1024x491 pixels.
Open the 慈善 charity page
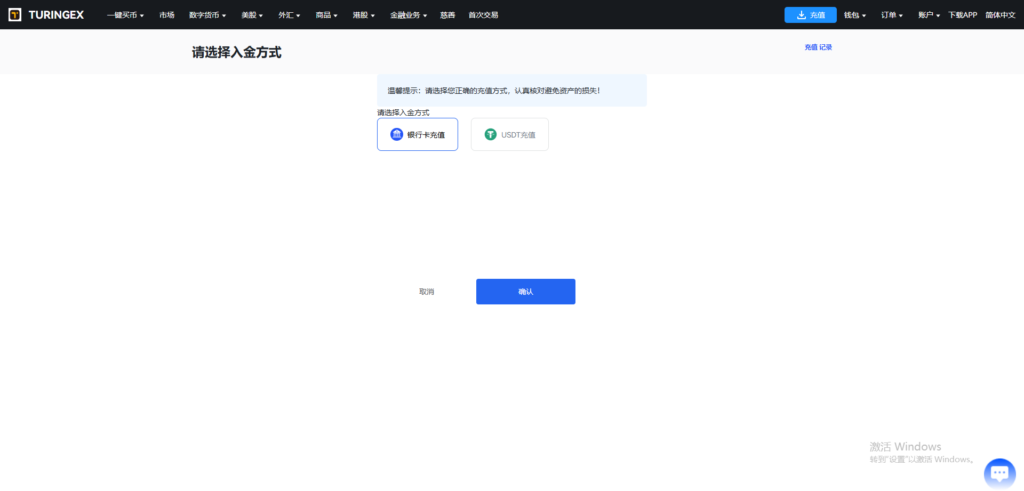tap(447, 15)
